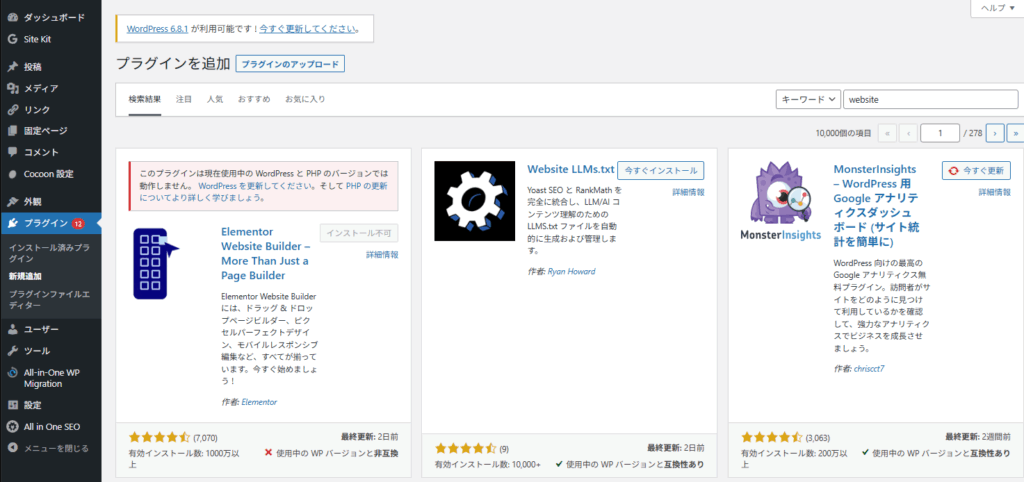
Task: Focus the plugin search field containing website
Action: tap(931, 99)
